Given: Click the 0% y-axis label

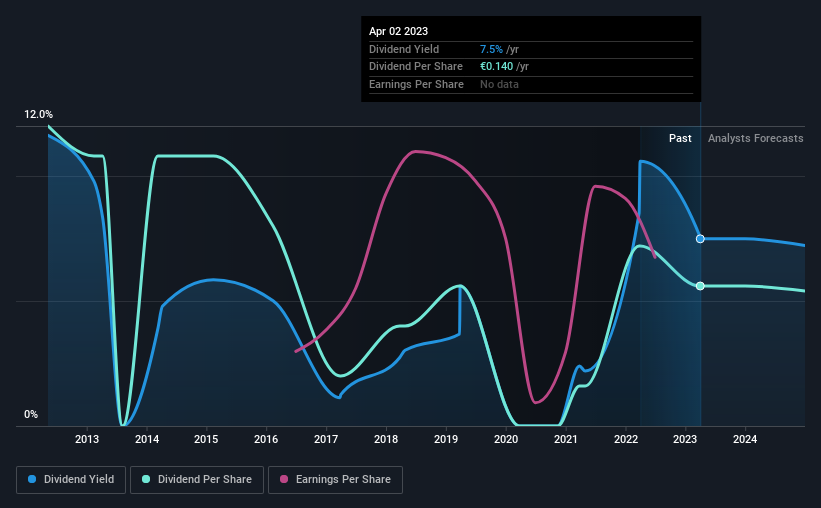Looking at the screenshot, I should tap(31, 414).
